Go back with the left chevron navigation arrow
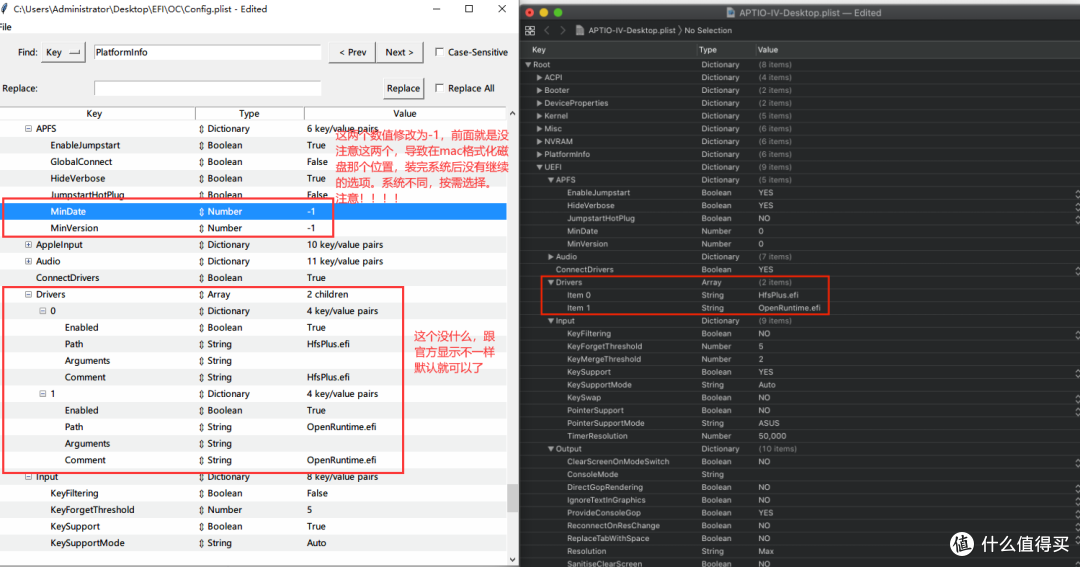 547,31
